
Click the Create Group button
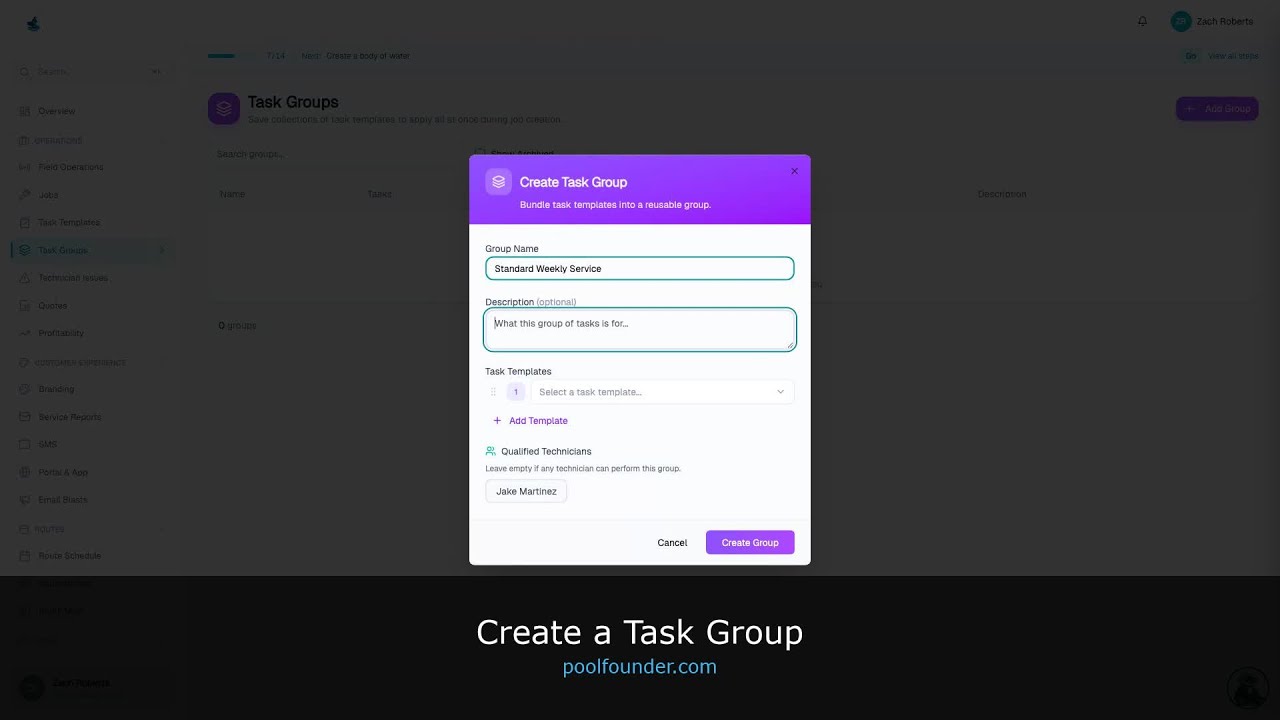(x=750, y=542)
